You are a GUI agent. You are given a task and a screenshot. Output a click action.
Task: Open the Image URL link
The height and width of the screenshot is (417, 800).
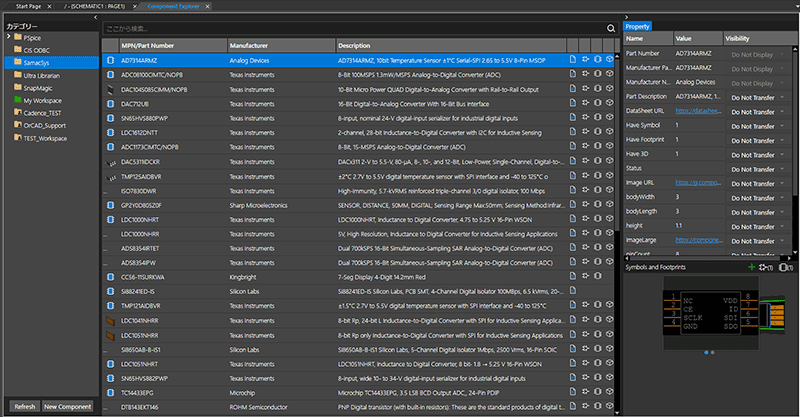(698, 182)
